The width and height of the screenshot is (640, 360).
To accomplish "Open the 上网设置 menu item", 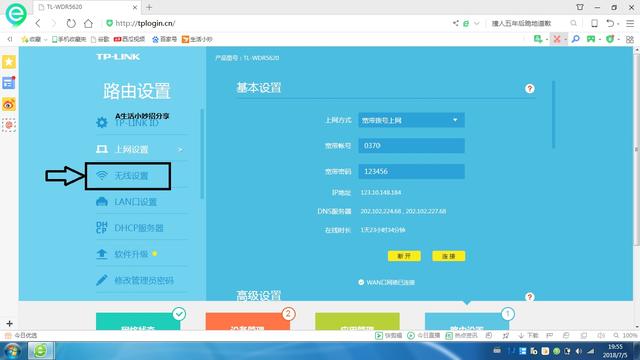I will click(x=141, y=149).
